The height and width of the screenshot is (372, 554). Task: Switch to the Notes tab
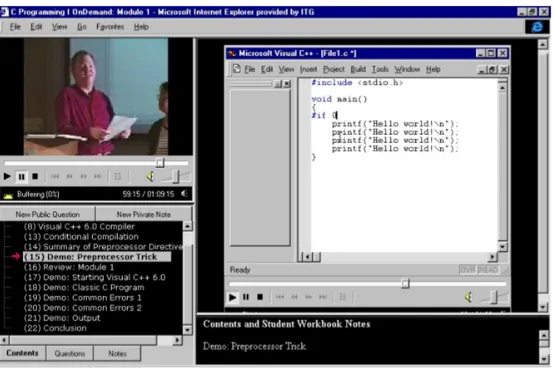117,353
